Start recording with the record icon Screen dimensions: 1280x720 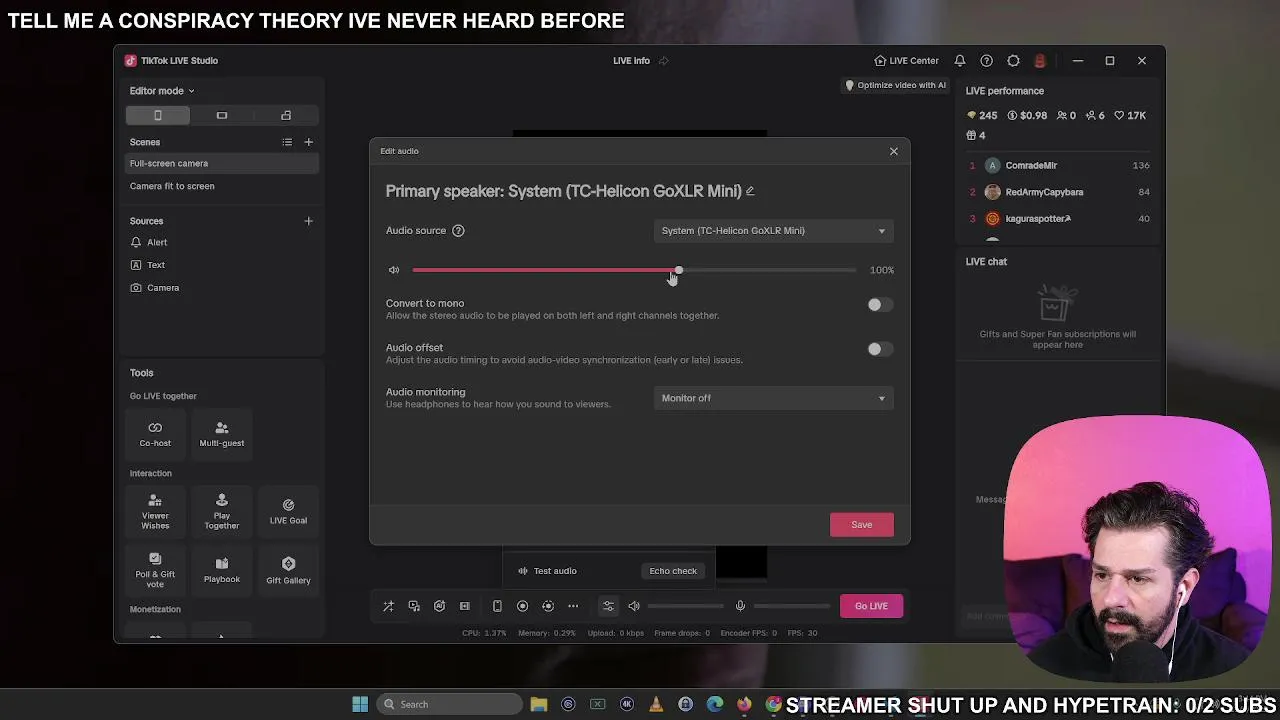[x=522, y=606]
